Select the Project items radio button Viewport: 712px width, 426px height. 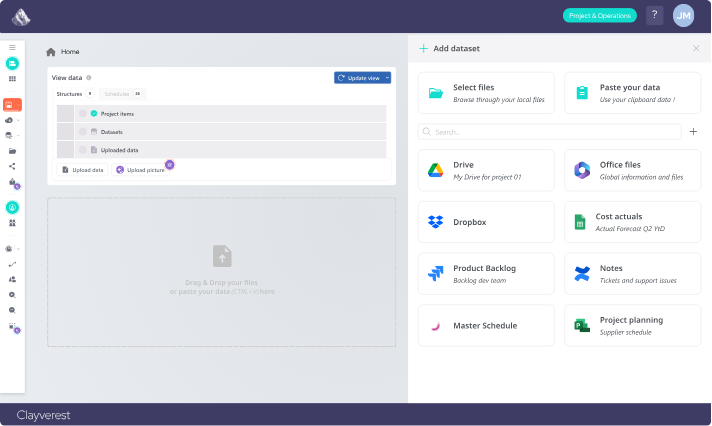coord(83,114)
